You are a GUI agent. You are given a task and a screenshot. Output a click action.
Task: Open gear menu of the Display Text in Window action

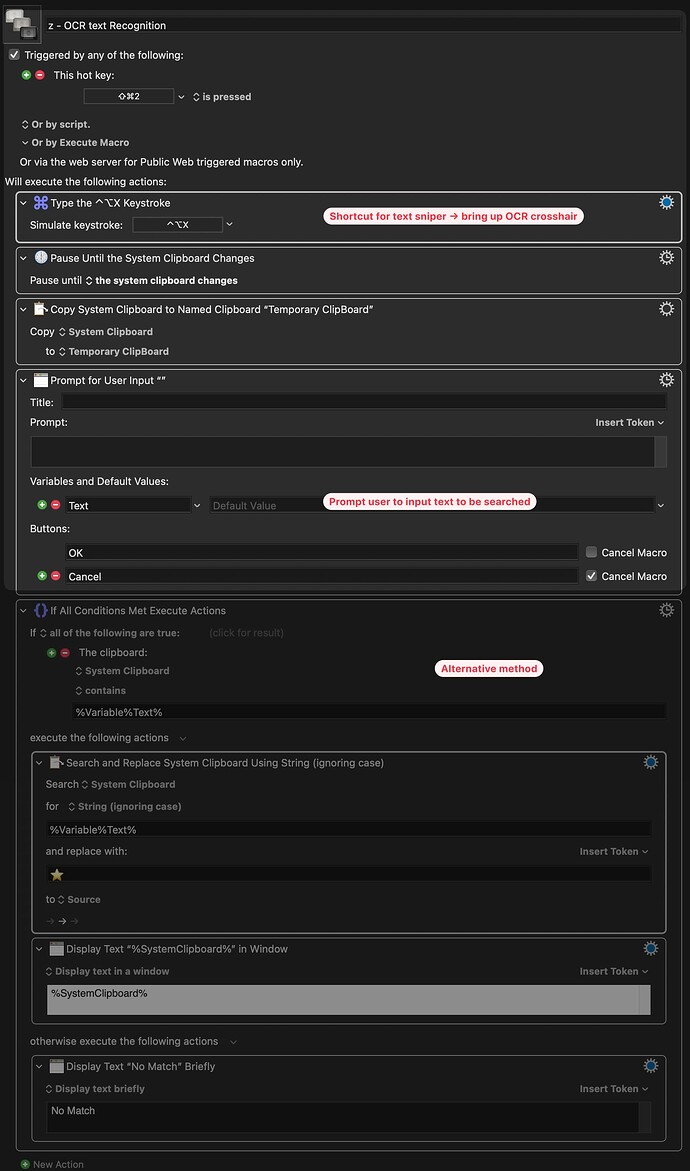[650, 948]
